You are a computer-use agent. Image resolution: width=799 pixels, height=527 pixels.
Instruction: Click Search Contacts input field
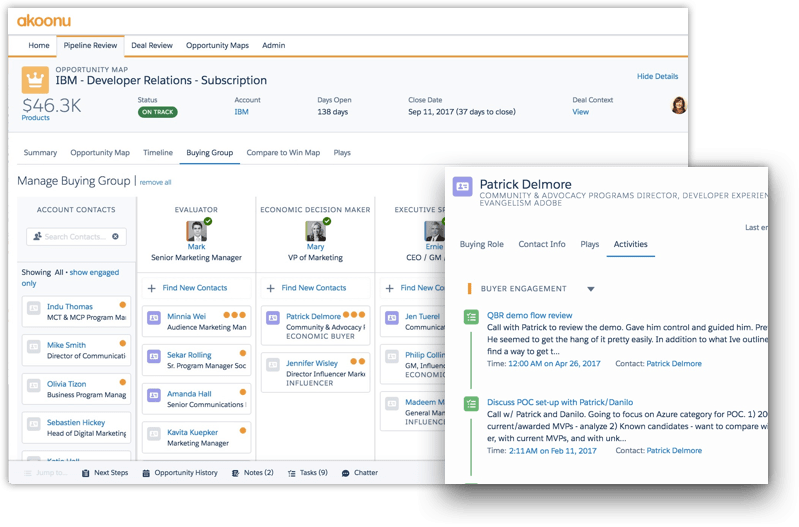(x=76, y=236)
